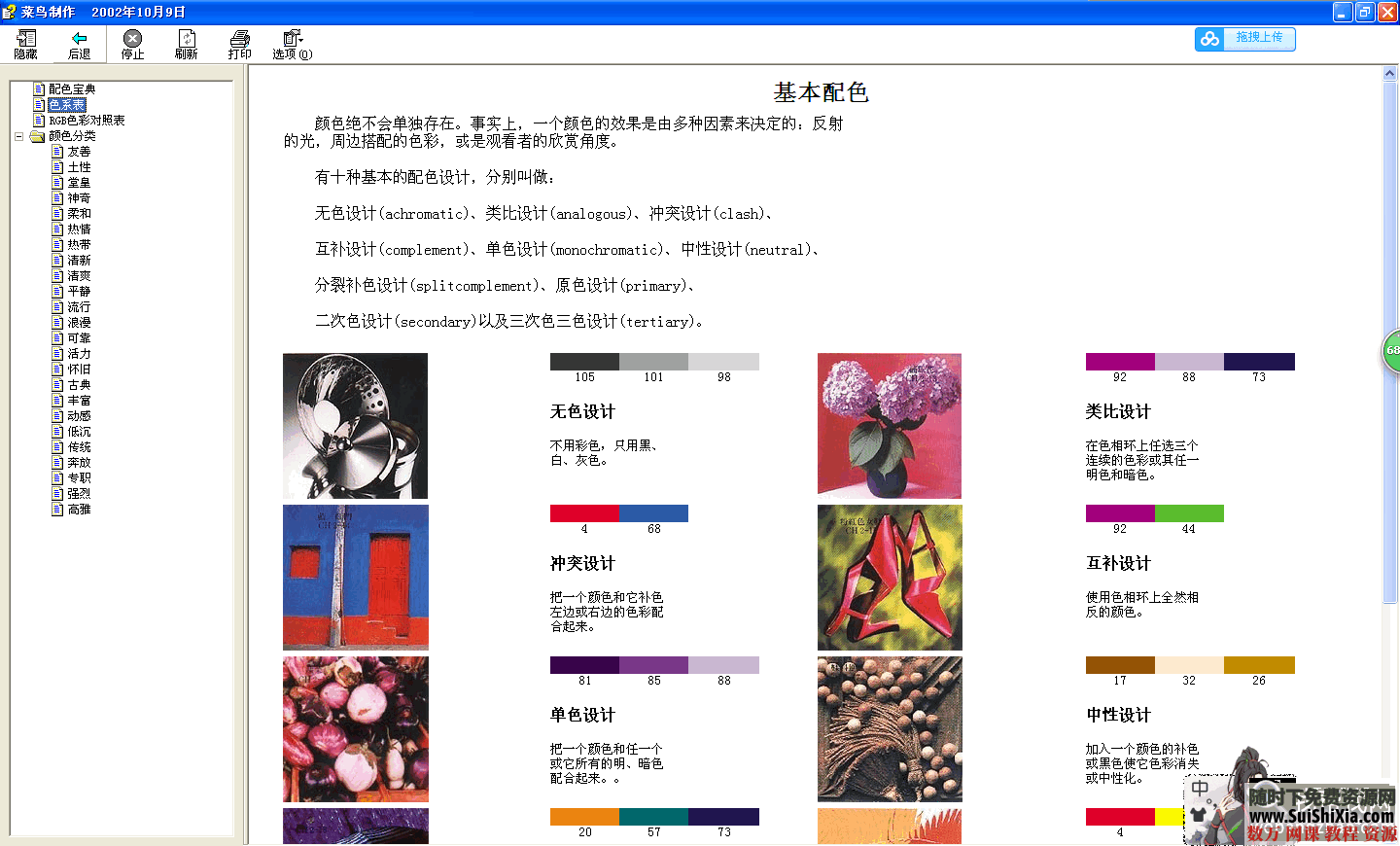The height and width of the screenshot is (846, 1400).
Task: Click the hydrangea flower vase image
Action: [890, 426]
